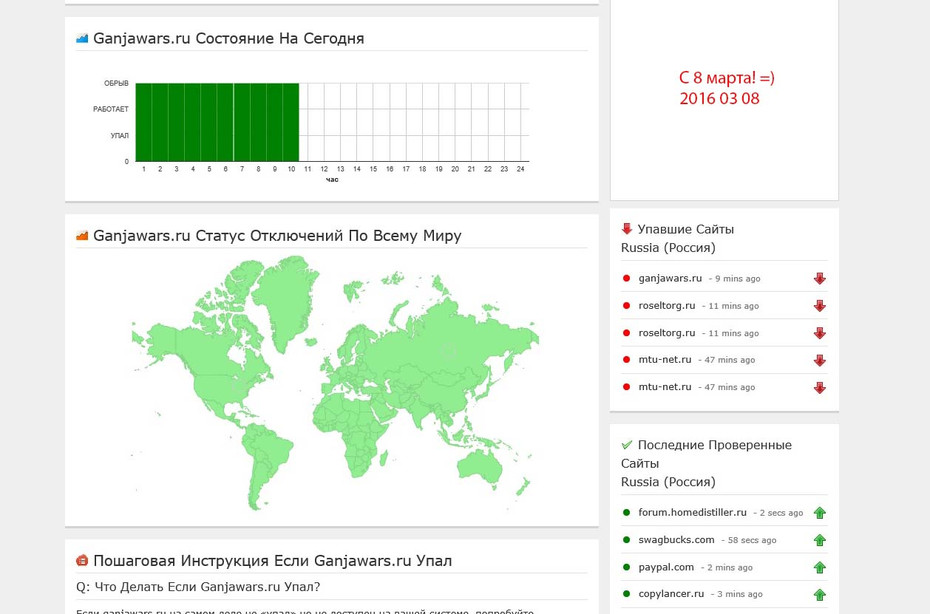Click the 'С 8 марта! =)' red banner text

727,78
